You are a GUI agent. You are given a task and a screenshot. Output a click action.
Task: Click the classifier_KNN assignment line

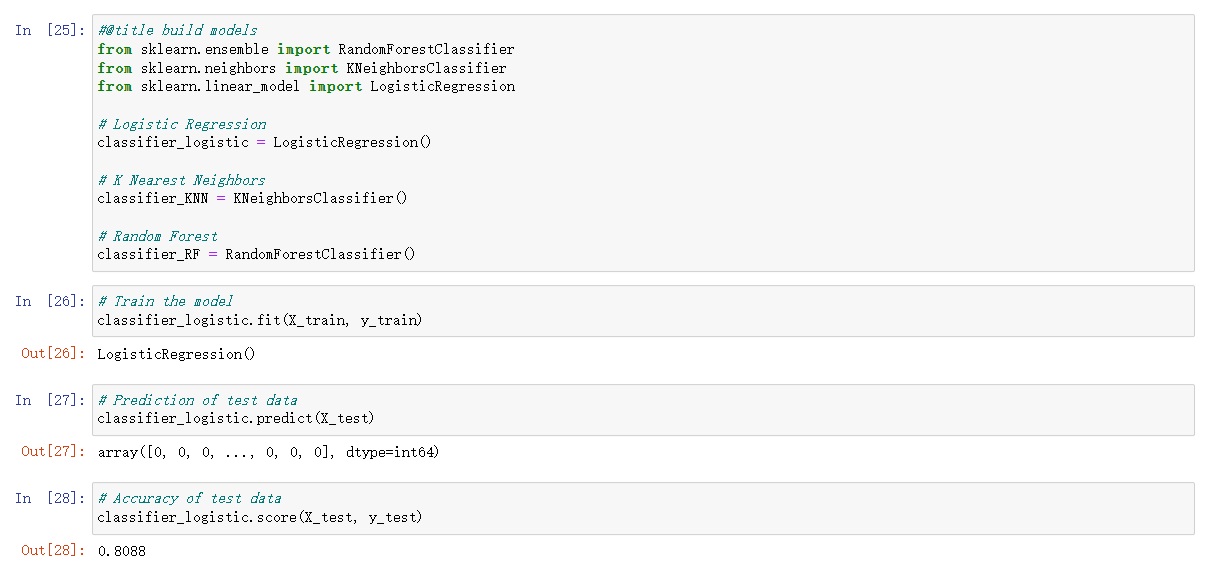coord(252,198)
